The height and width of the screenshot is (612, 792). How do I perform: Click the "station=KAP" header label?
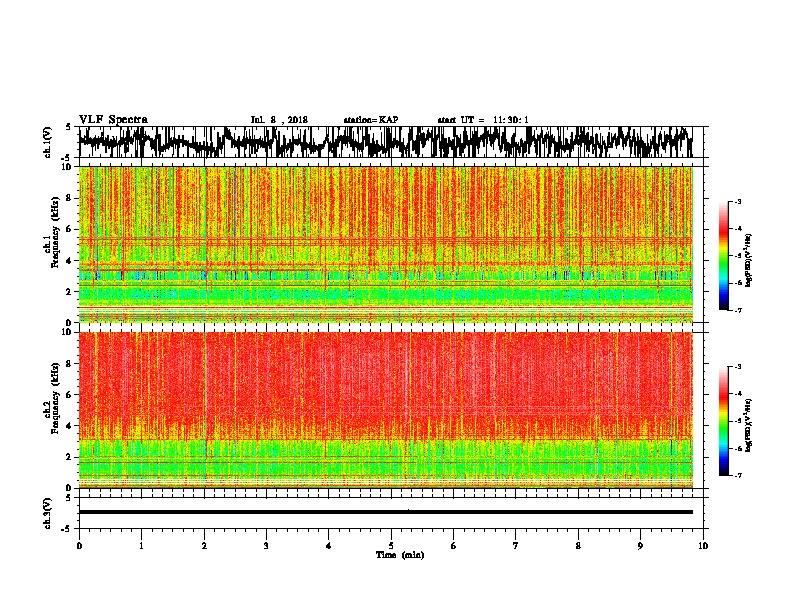coord(371,120)
